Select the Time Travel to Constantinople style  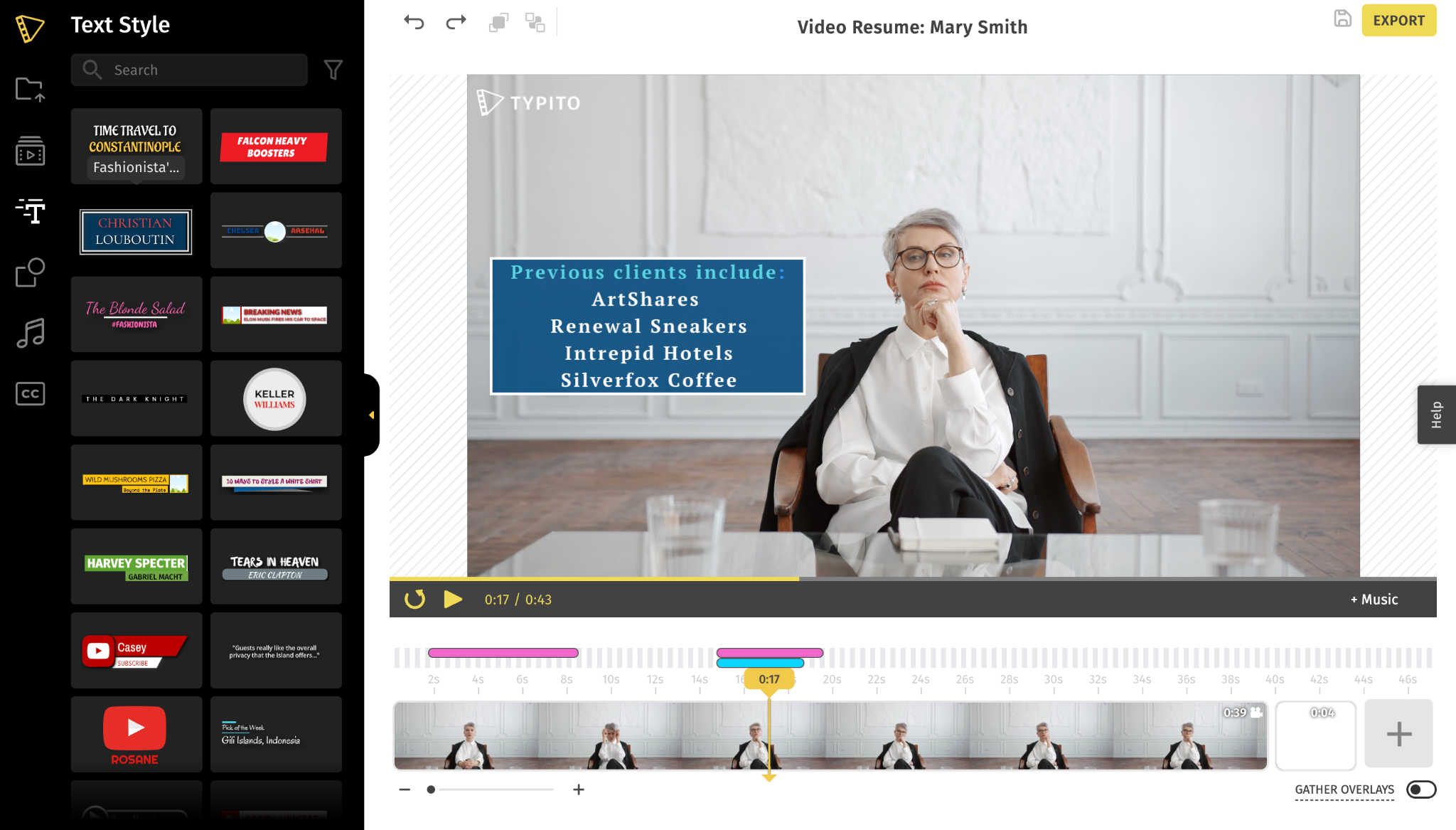136,146
